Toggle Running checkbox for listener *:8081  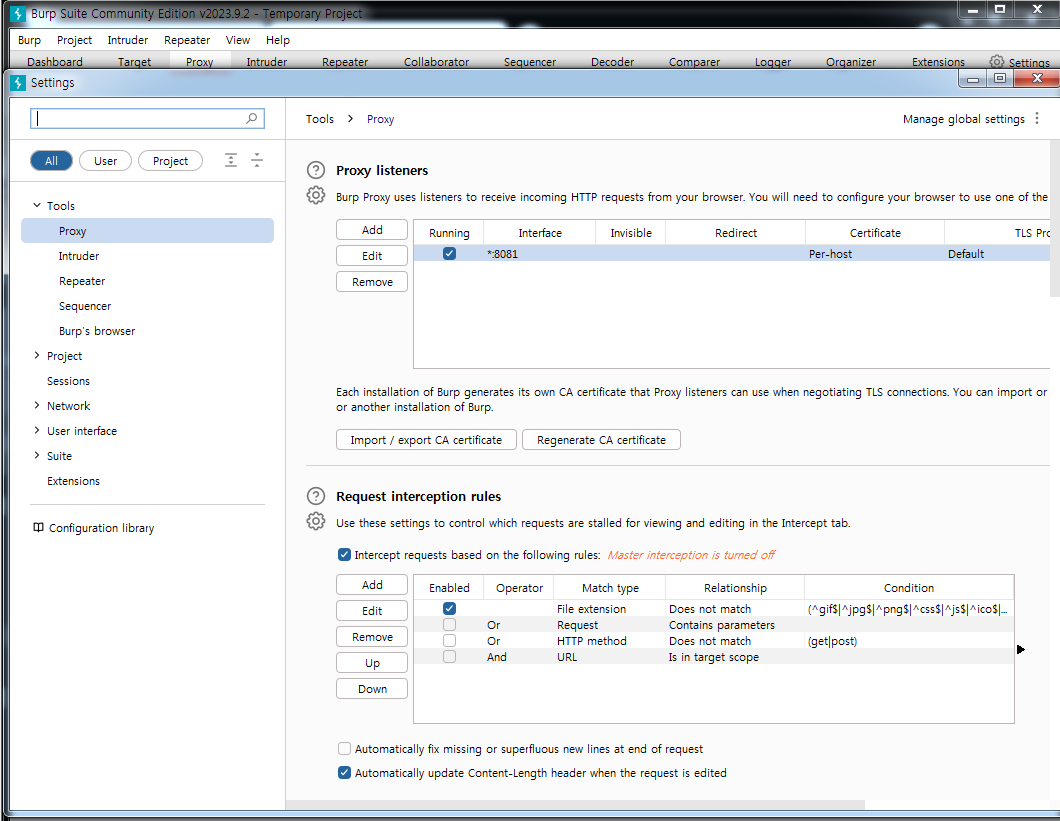point(450,254)
